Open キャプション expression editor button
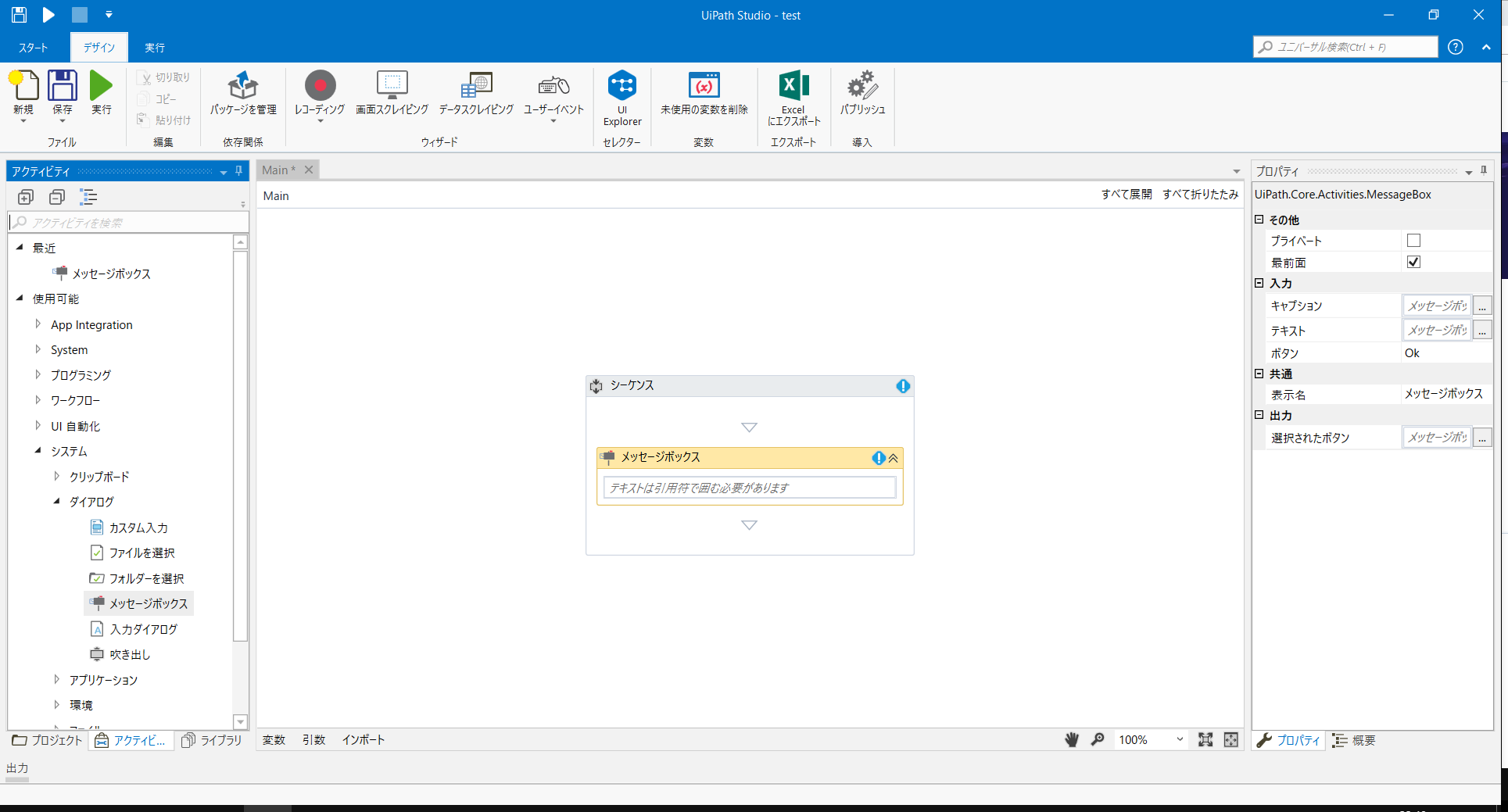Image resolution: width=1508 pixels, height=812 pixels. (x=1482, y=306)
